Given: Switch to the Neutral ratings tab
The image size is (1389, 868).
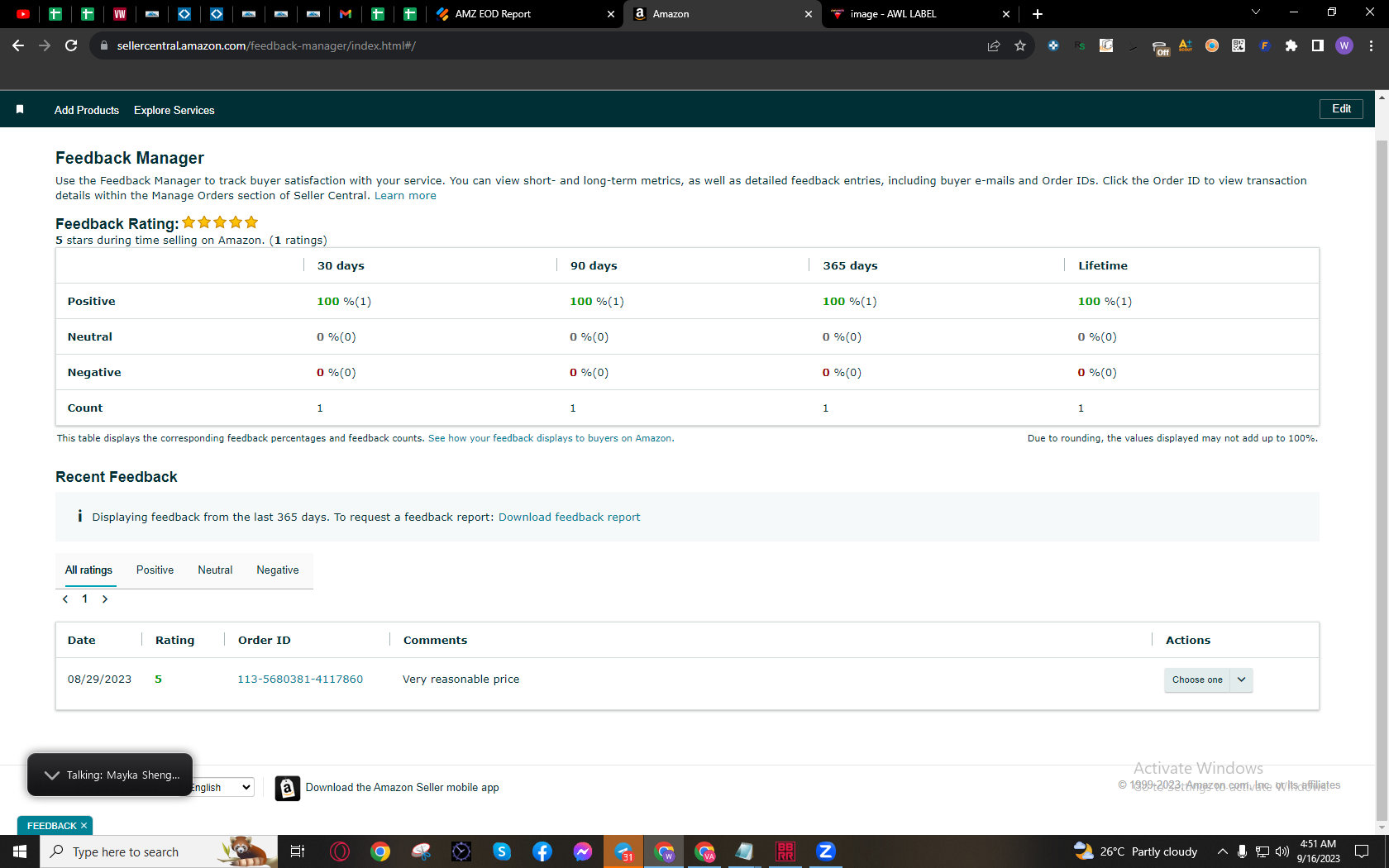Looking at the screenshot, I should [215, 570].
